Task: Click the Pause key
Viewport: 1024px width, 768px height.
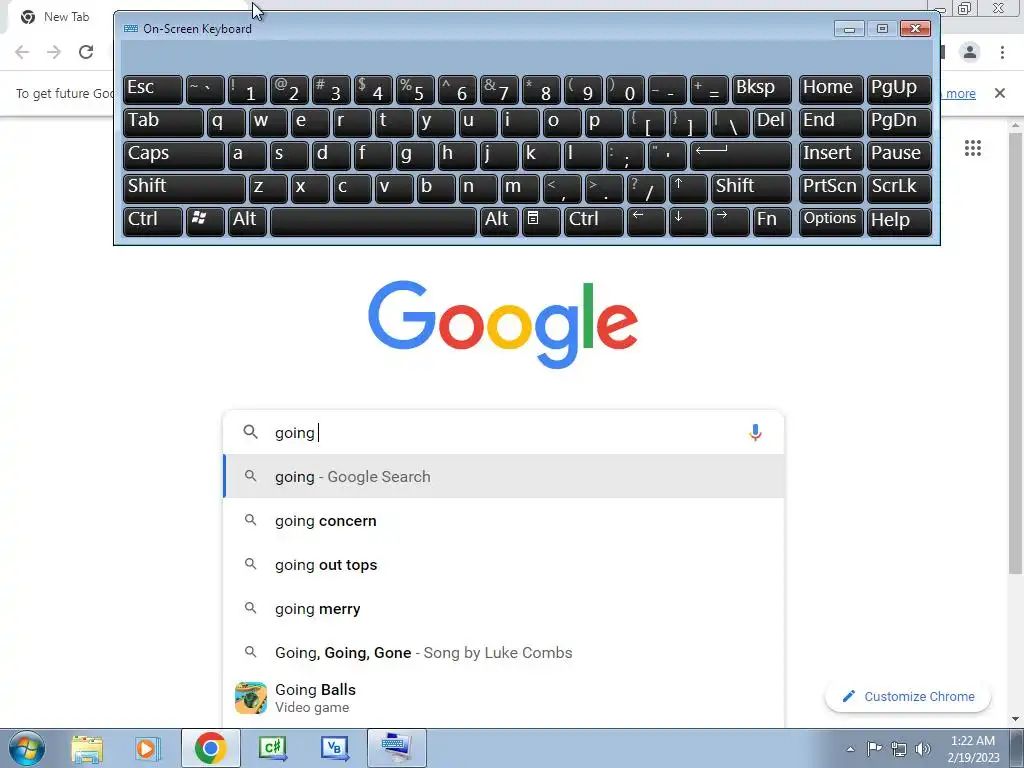Action: click(x=899, y=155)
